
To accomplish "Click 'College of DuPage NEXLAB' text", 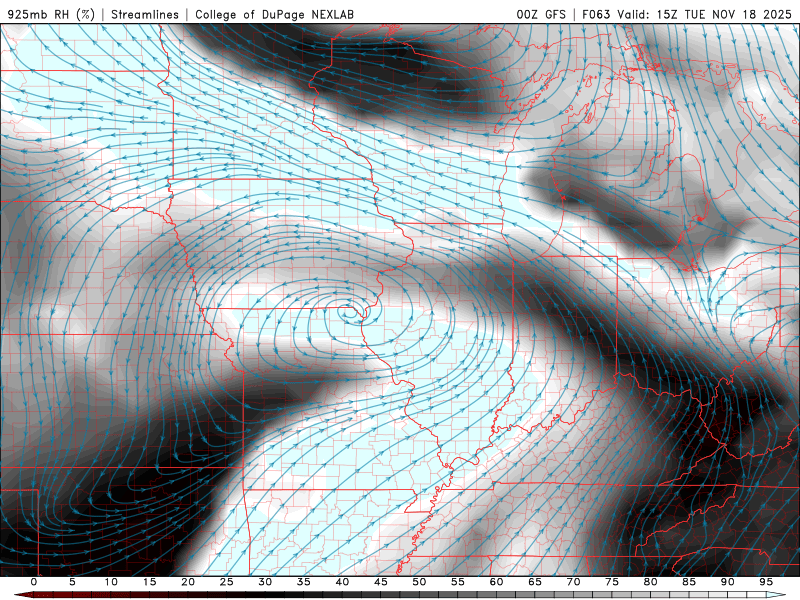I will 274,14.
